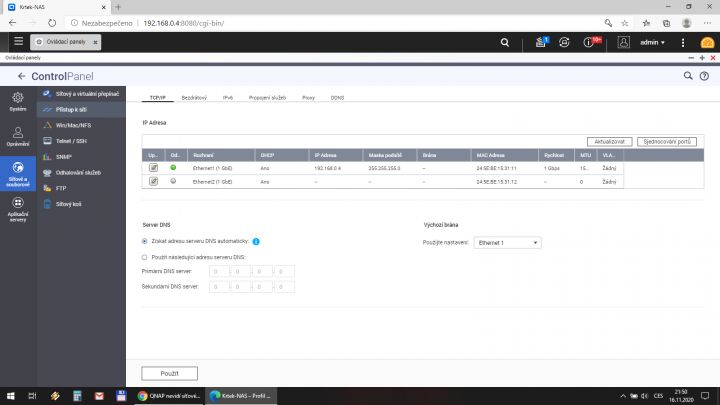The height and width of the screenshot is (405, 720).
Task: Switch to the TCP/IP tab
Action: click(158, 98)
